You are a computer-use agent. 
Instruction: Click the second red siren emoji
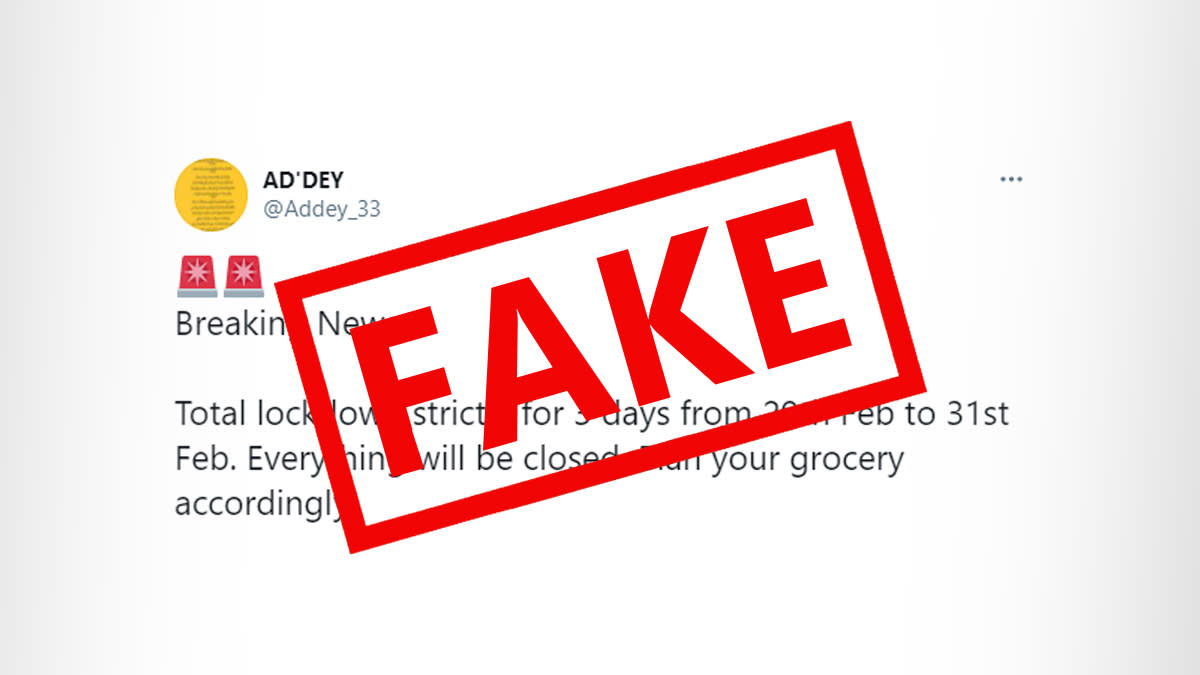pyautogui.click(x=243, y=276)
